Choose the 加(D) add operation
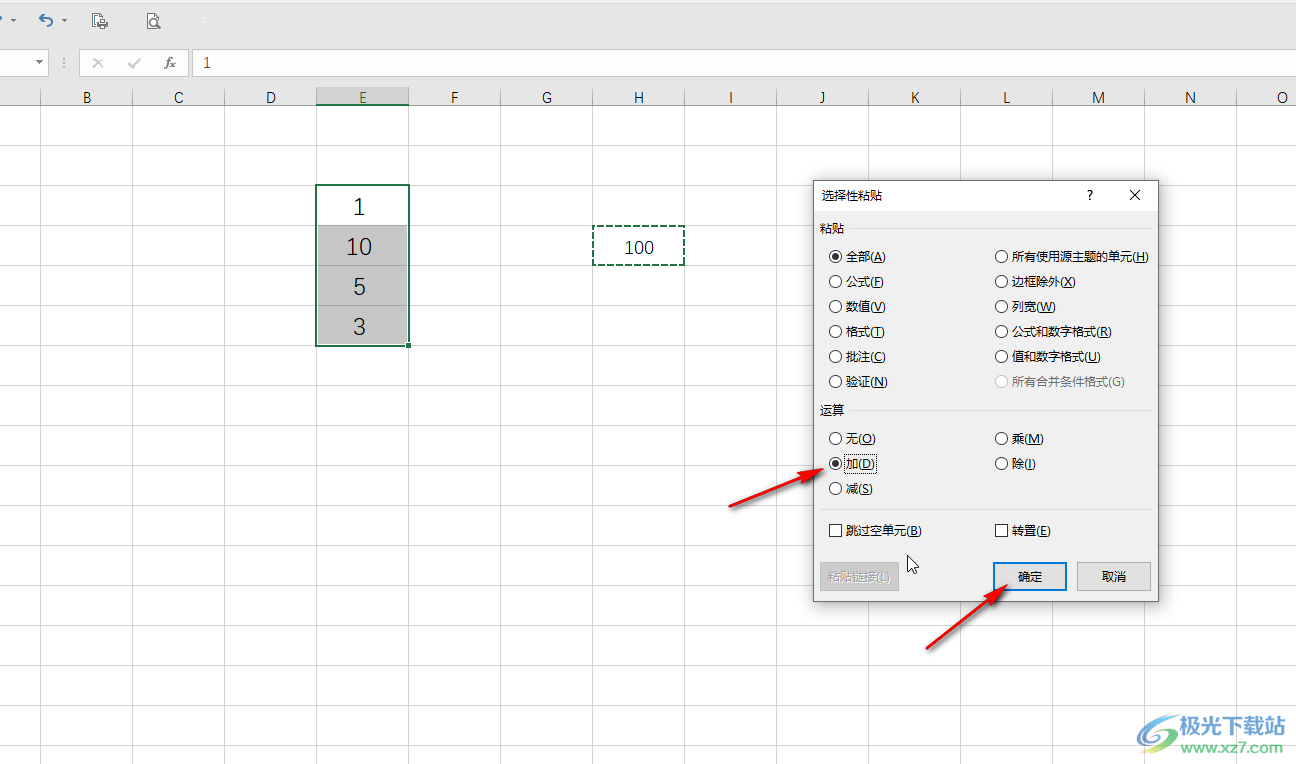 pos(852,464)
